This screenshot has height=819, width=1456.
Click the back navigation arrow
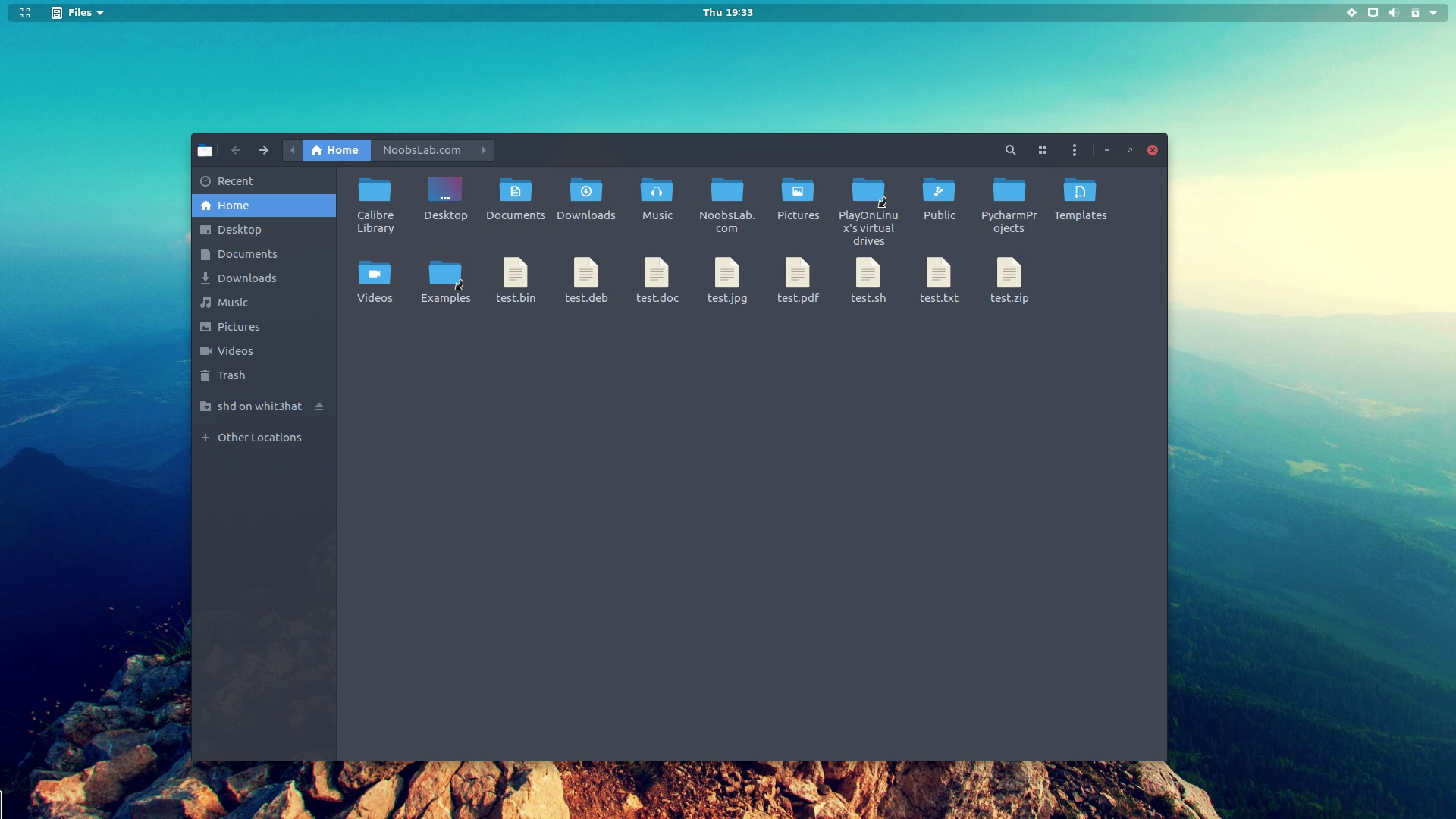tap(236, 150)
